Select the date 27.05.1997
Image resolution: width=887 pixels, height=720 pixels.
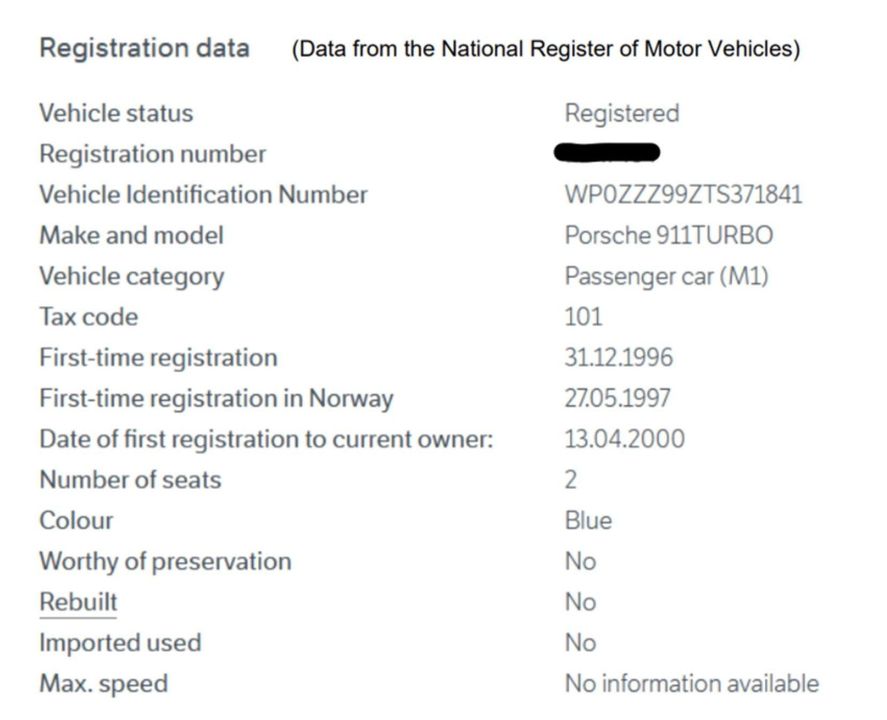(617, 398)
